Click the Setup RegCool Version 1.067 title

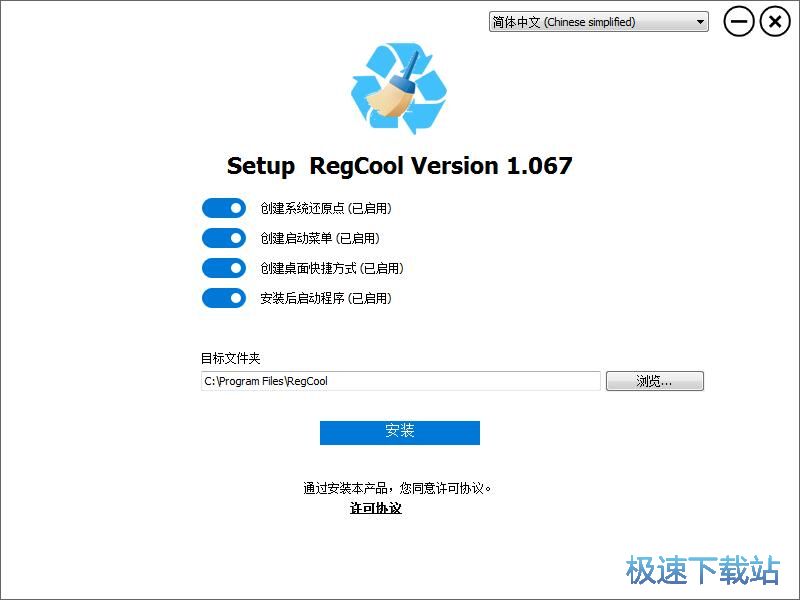(x=399, y=166)
